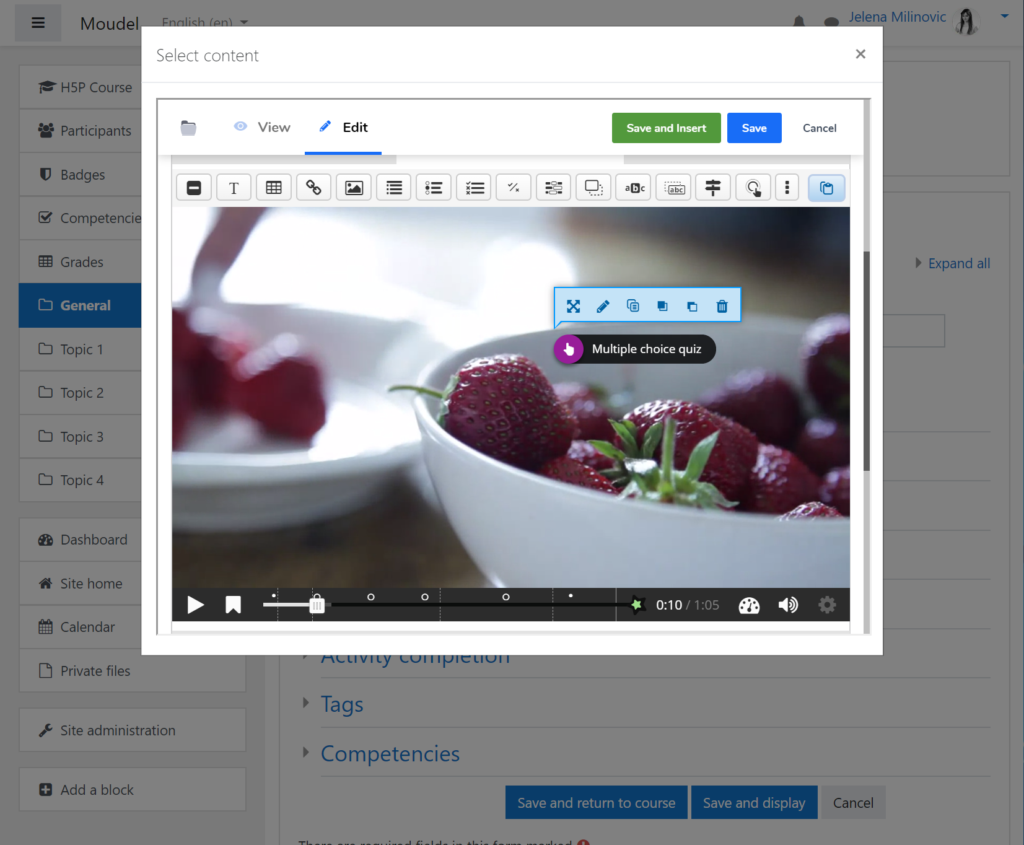Expand the Competencies section
The width and height of the screenshot is (1024, 845).
[x=389, y=754]
